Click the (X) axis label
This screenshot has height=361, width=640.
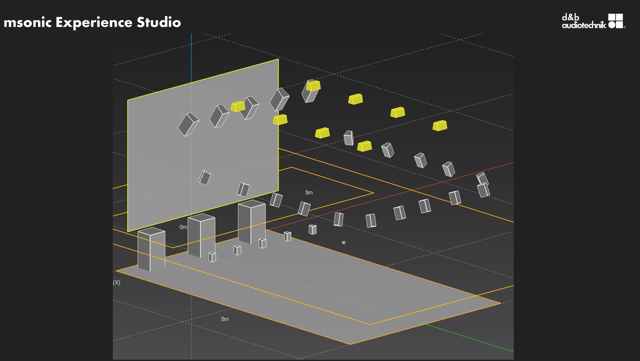coord(117,283)
